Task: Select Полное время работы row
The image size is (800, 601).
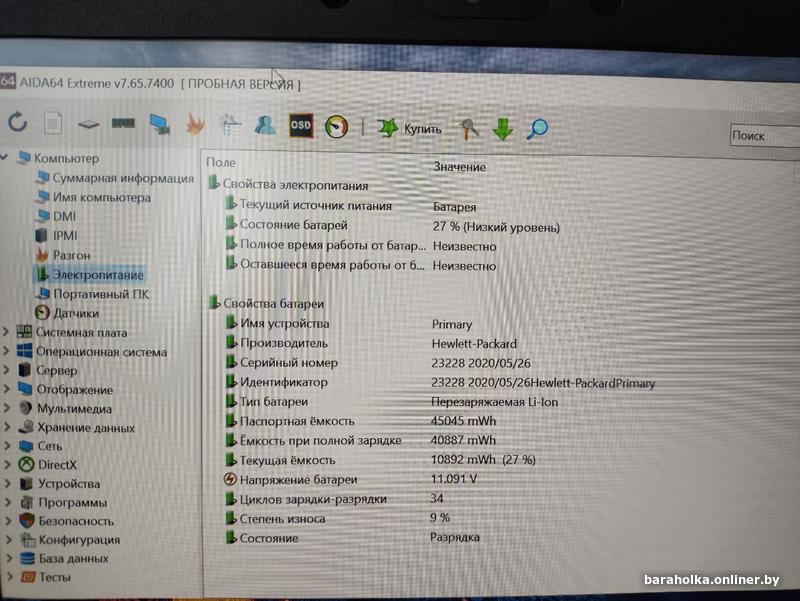Action: point(361,245)
